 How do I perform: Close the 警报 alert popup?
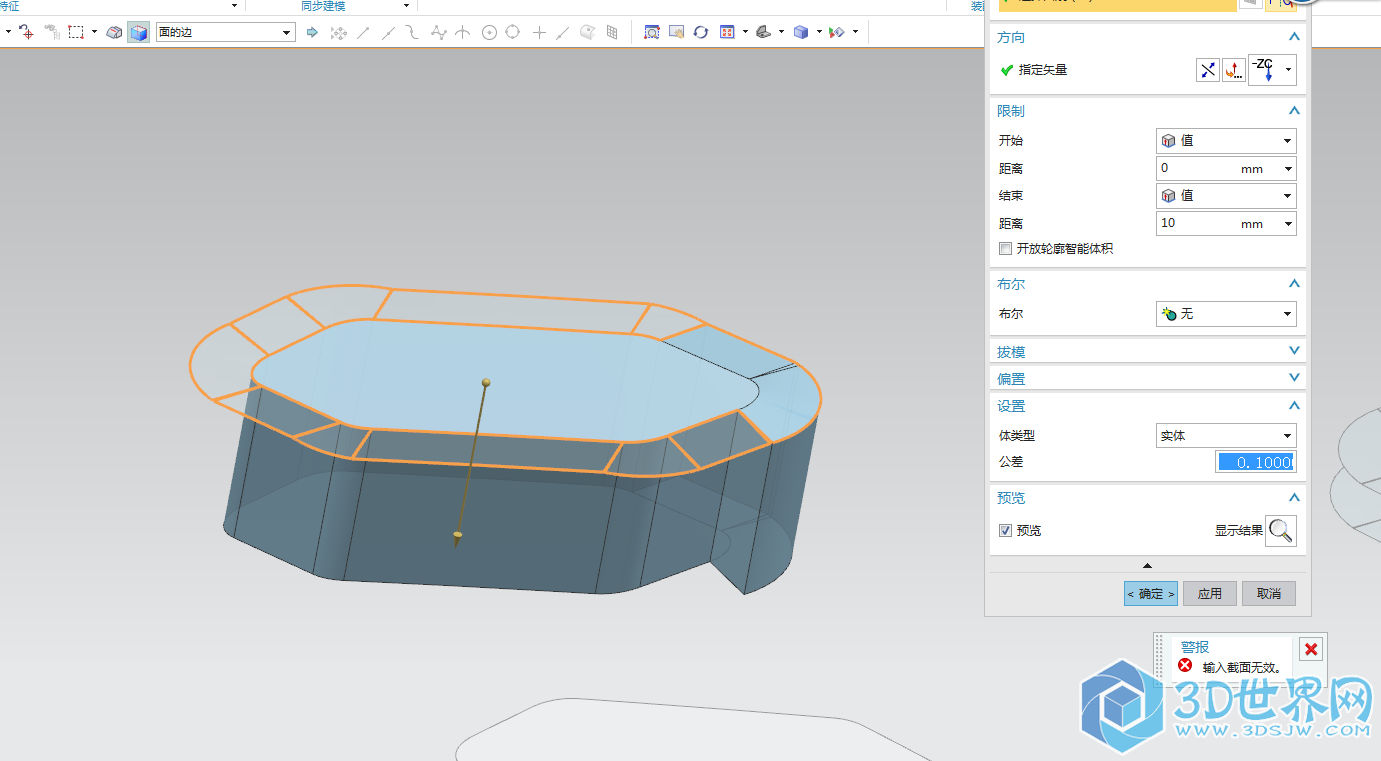(x=1311, y=649)
